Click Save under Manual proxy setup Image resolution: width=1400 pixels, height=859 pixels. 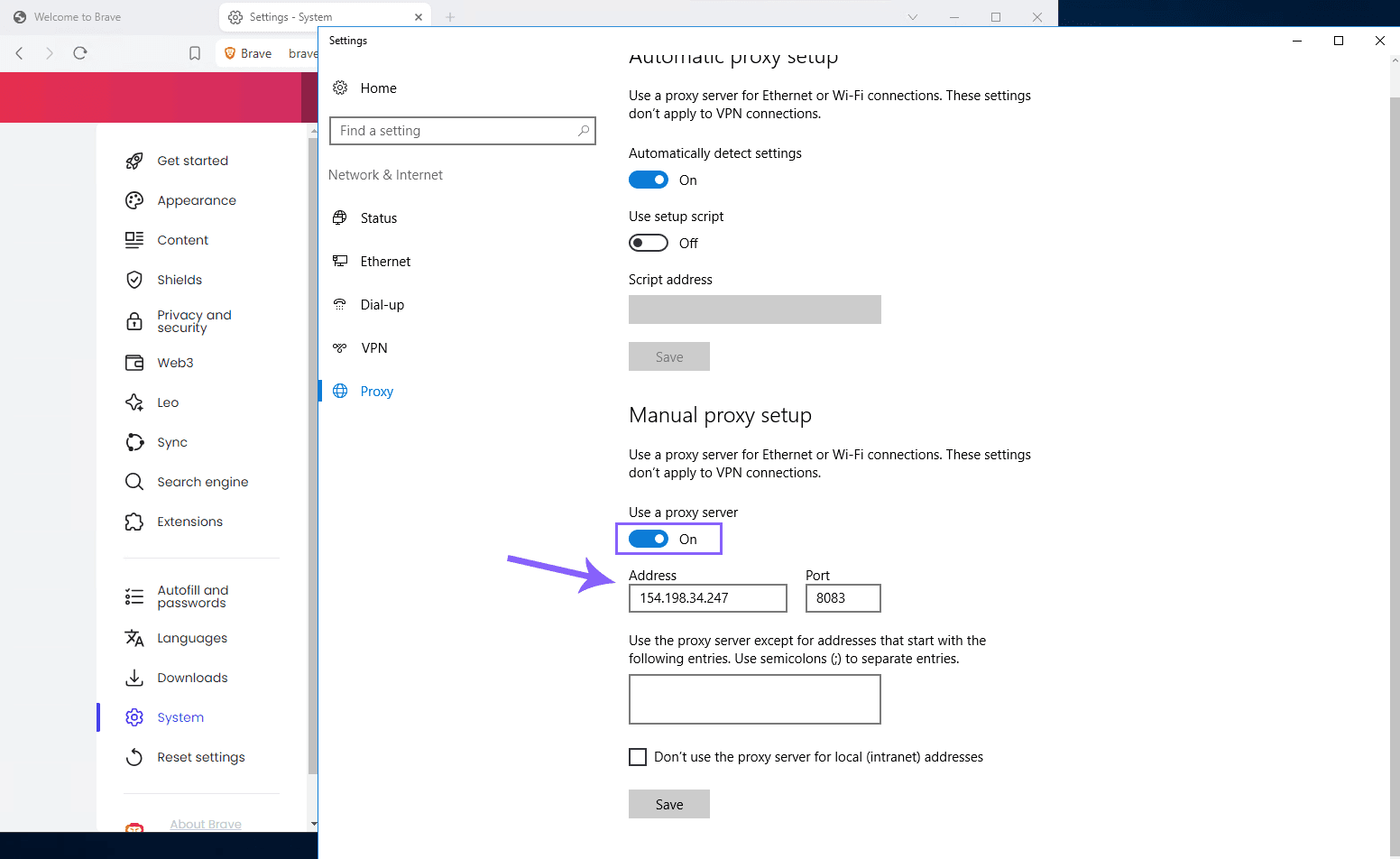pos(668,804)
